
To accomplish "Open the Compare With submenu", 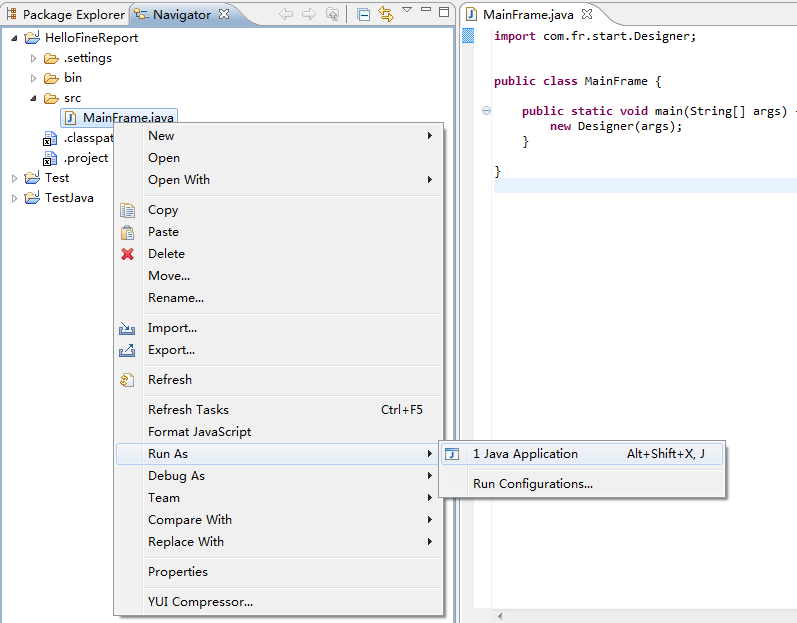I will click(x=279, y=520).
